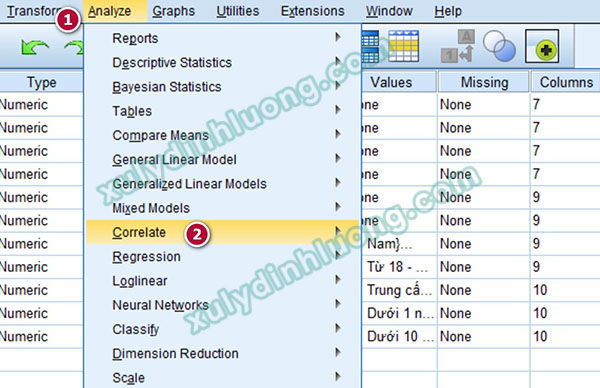Viewport: 600px width, 388px height.
Task: Open the Analyze menu
Action: pyautogui.click(x=109, y=11)
